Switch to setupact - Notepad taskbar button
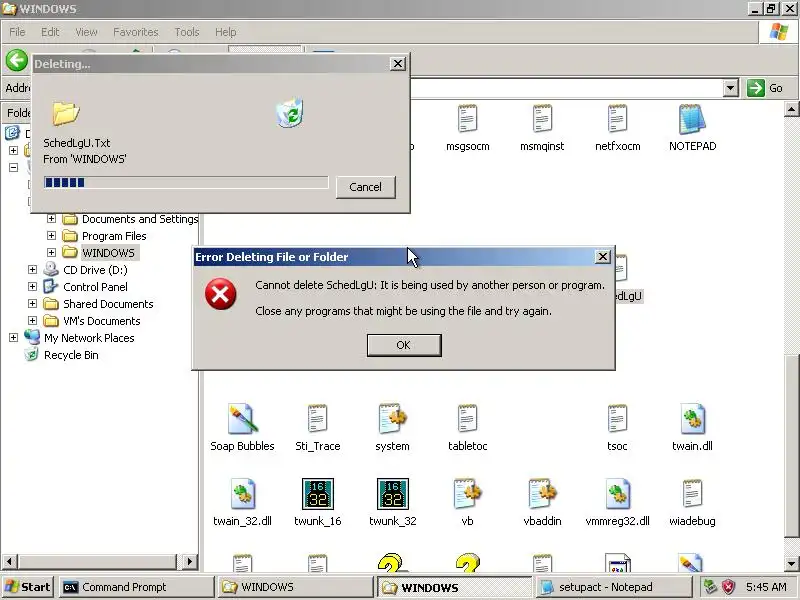800x600 pixels. [612, 587]
